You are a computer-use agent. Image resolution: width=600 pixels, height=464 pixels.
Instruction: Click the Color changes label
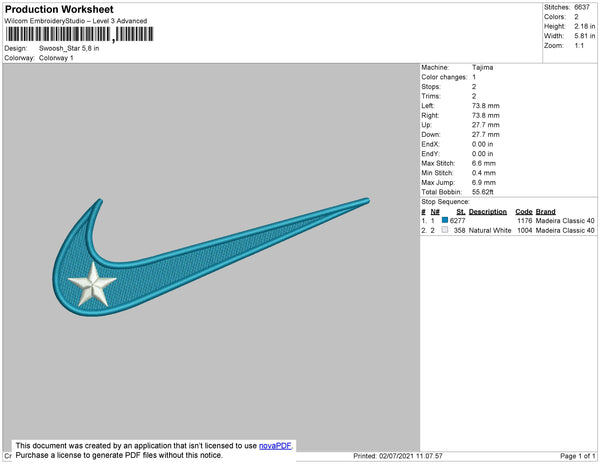[x=444, y=77]
